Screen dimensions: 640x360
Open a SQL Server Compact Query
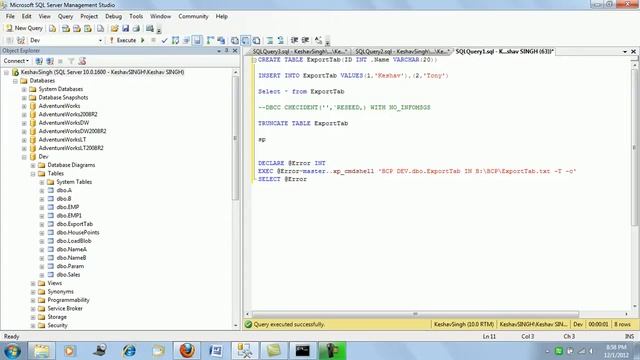pyautogui.click(x=100, y=29)
